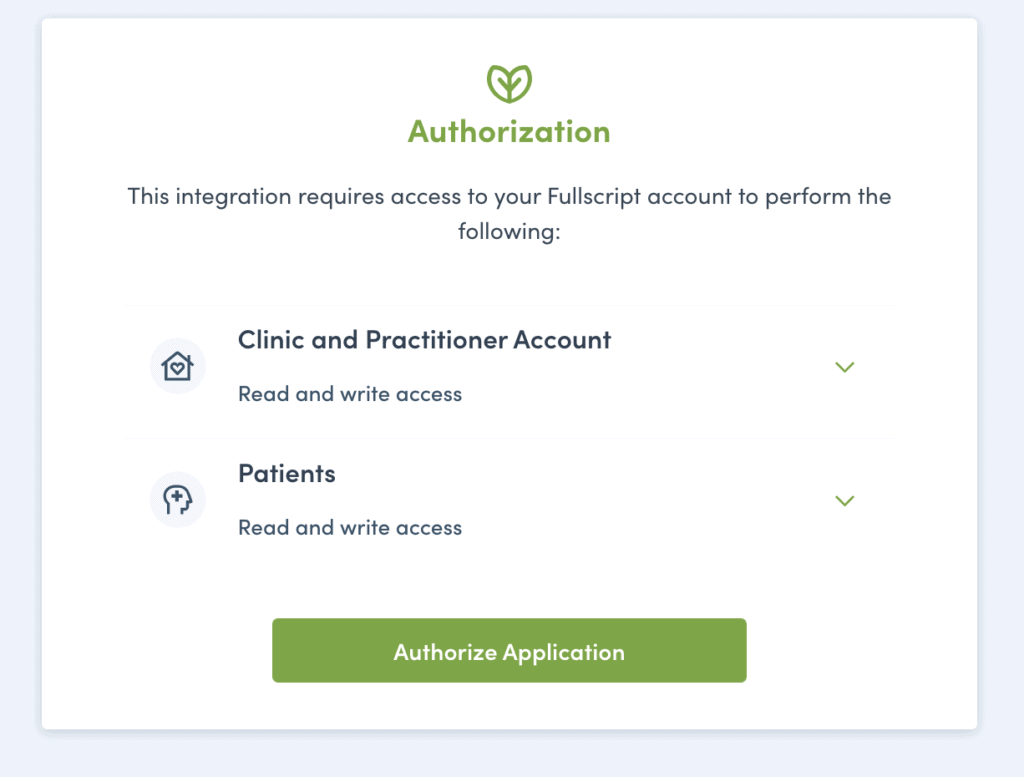Expand the Patients section chevron
The image size is (1024, 777).
(x=844, y=501)
